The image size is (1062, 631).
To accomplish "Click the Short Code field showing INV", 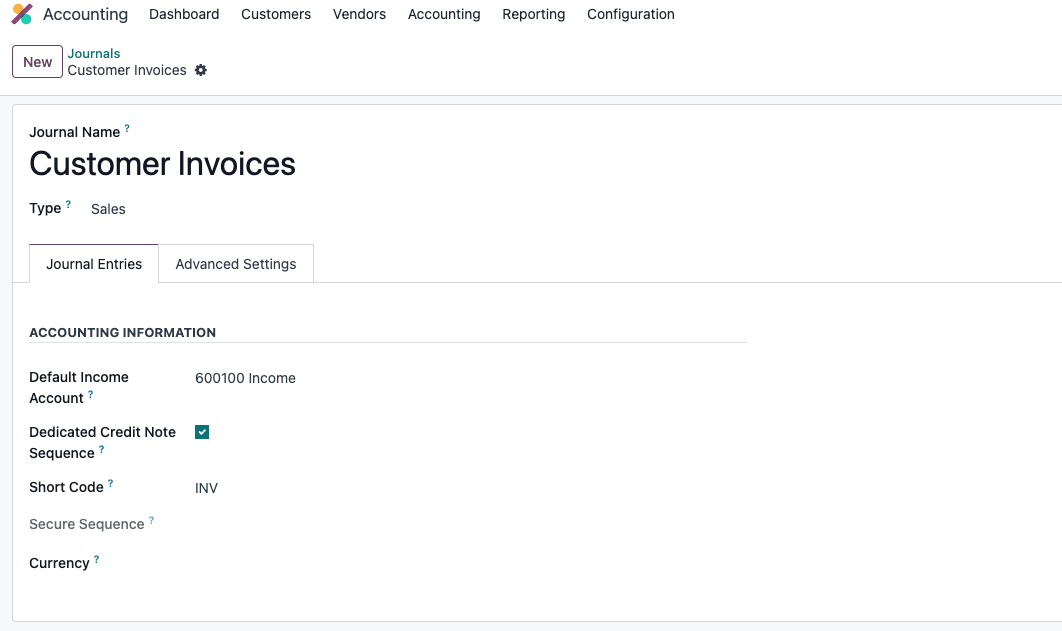I will pos(207,488).
